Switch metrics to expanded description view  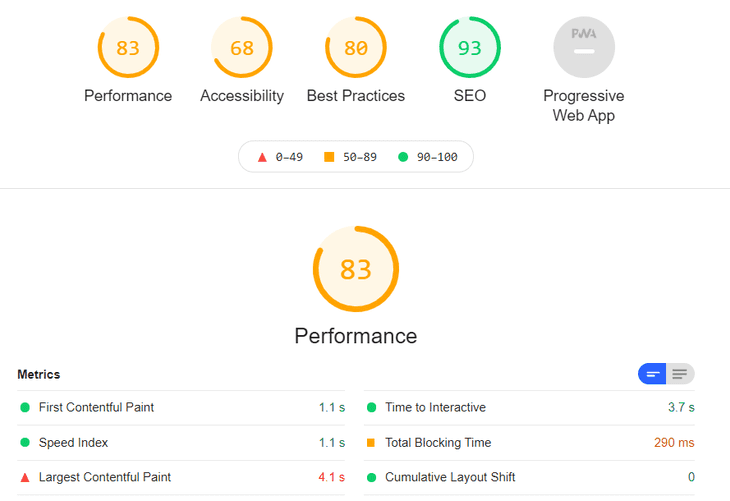coord(680,374)
